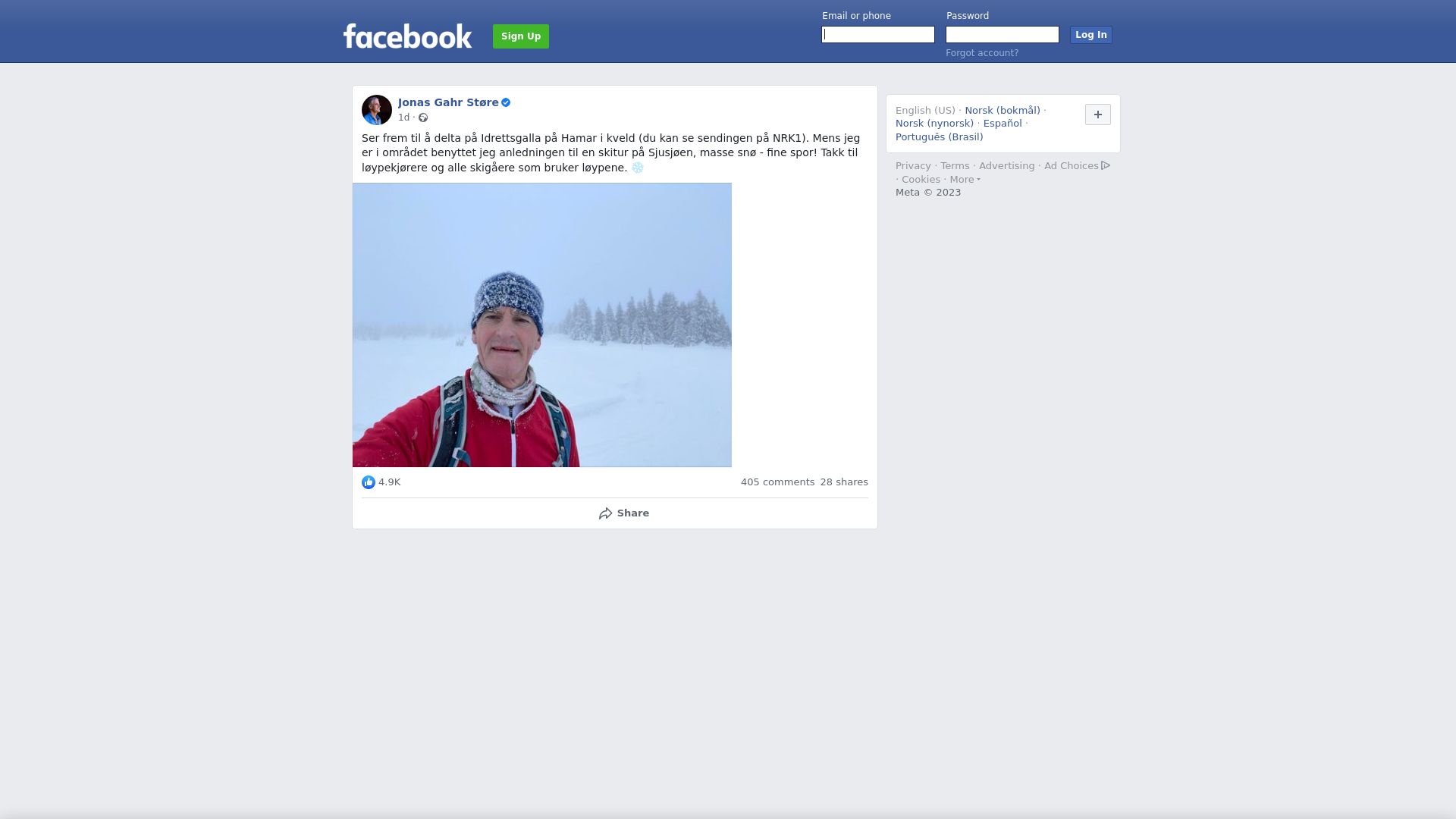Expand the More footer dropdown

pyautogui.click(x=965, y=180)
